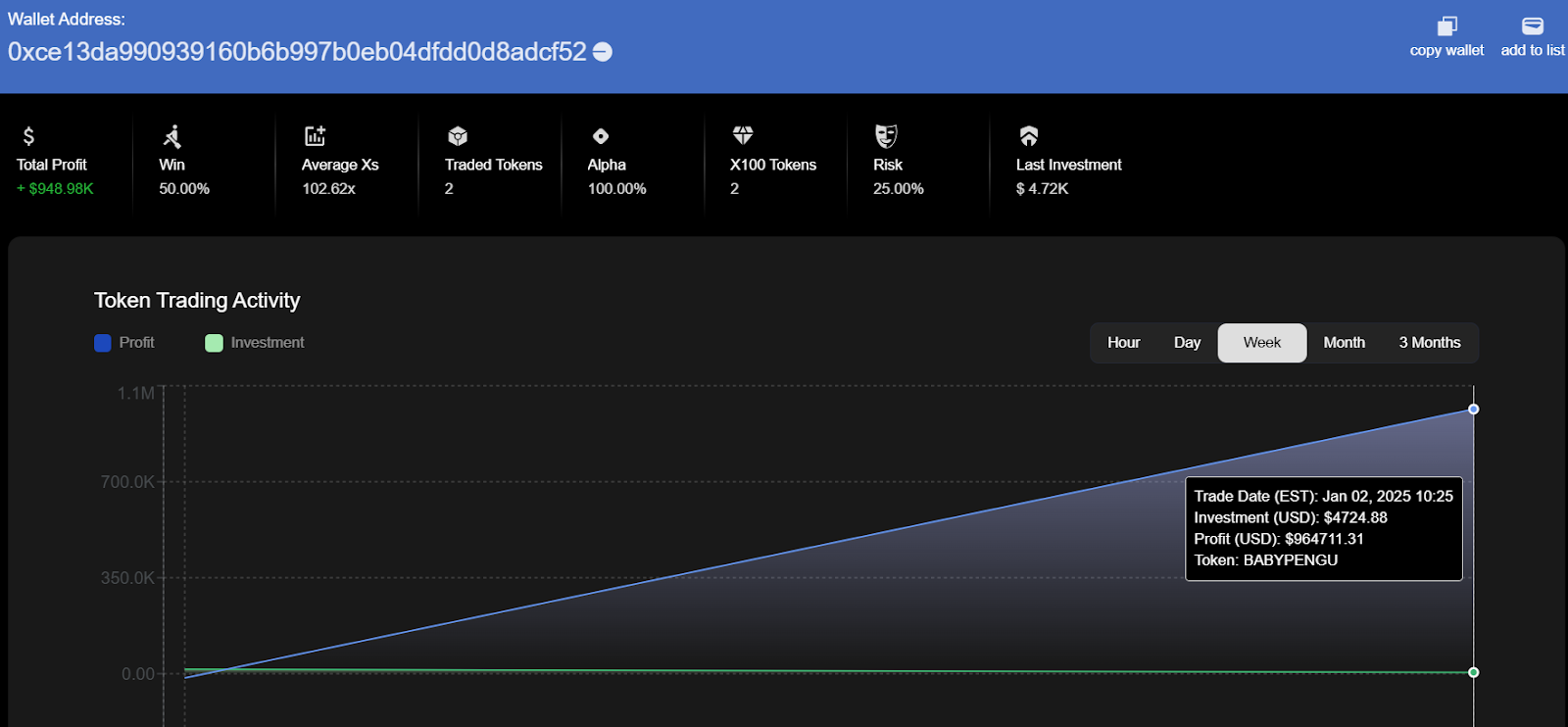Click the Investment legend label

pyautogui.click(x=268, y=343)
